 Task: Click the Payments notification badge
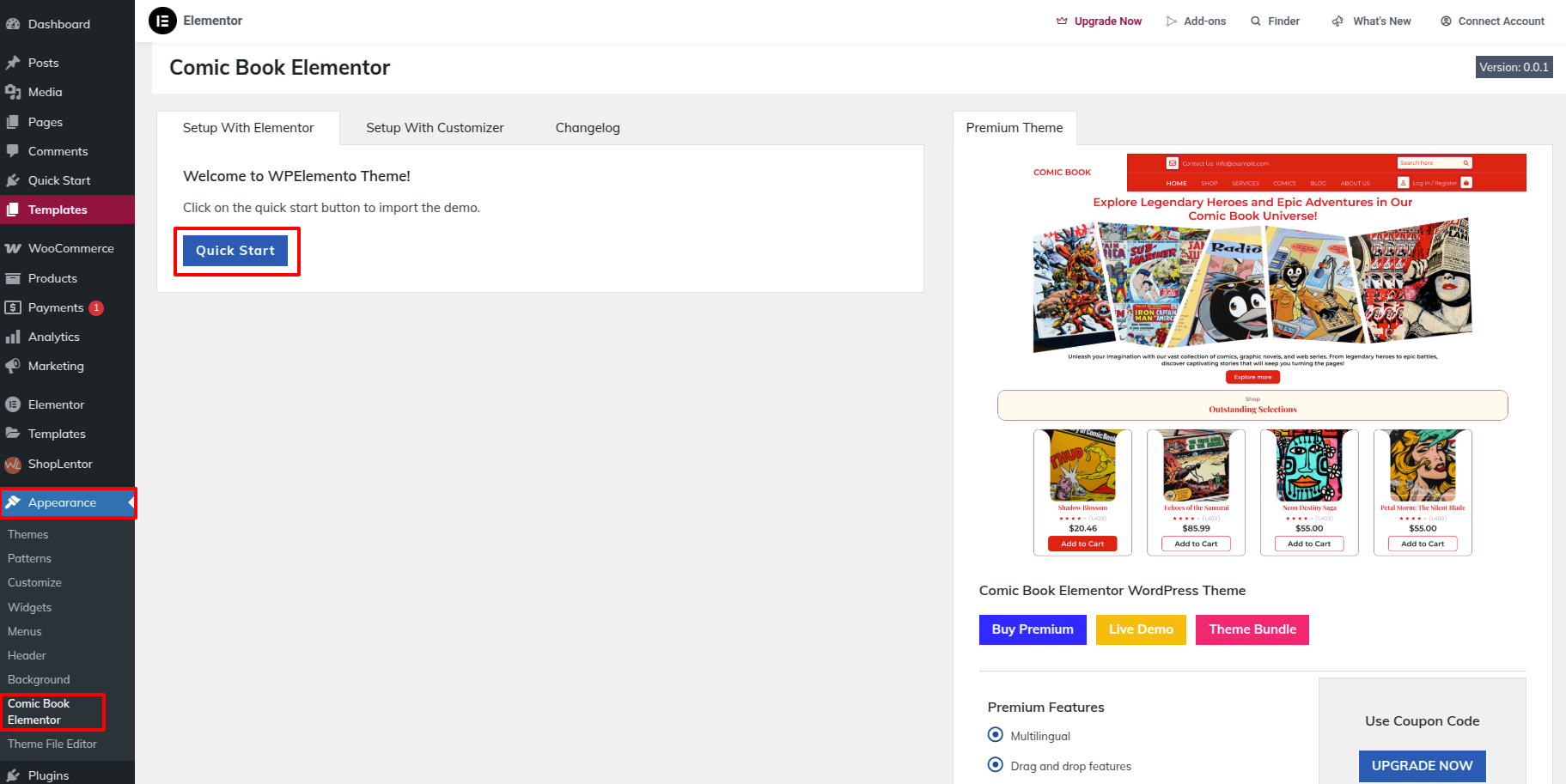pos(96,307)
